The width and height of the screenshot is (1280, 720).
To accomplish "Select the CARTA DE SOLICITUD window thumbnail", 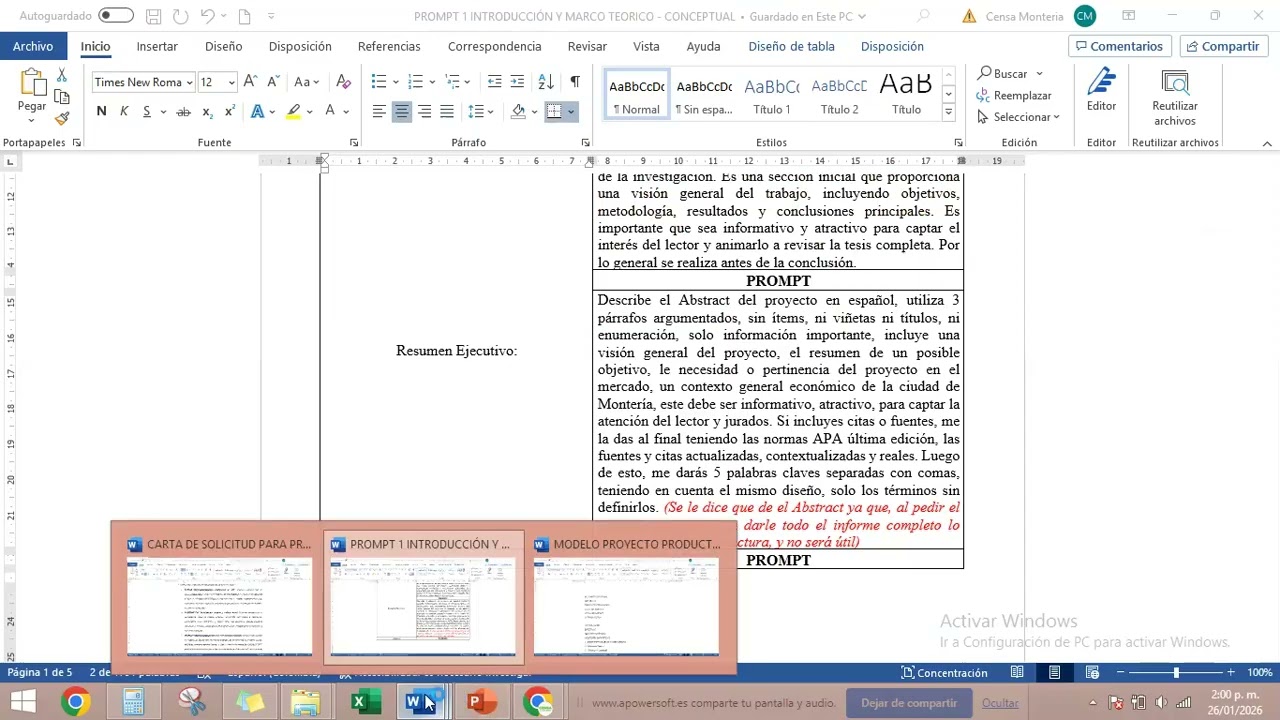I will pyautogui.click(x=219, y=596).
